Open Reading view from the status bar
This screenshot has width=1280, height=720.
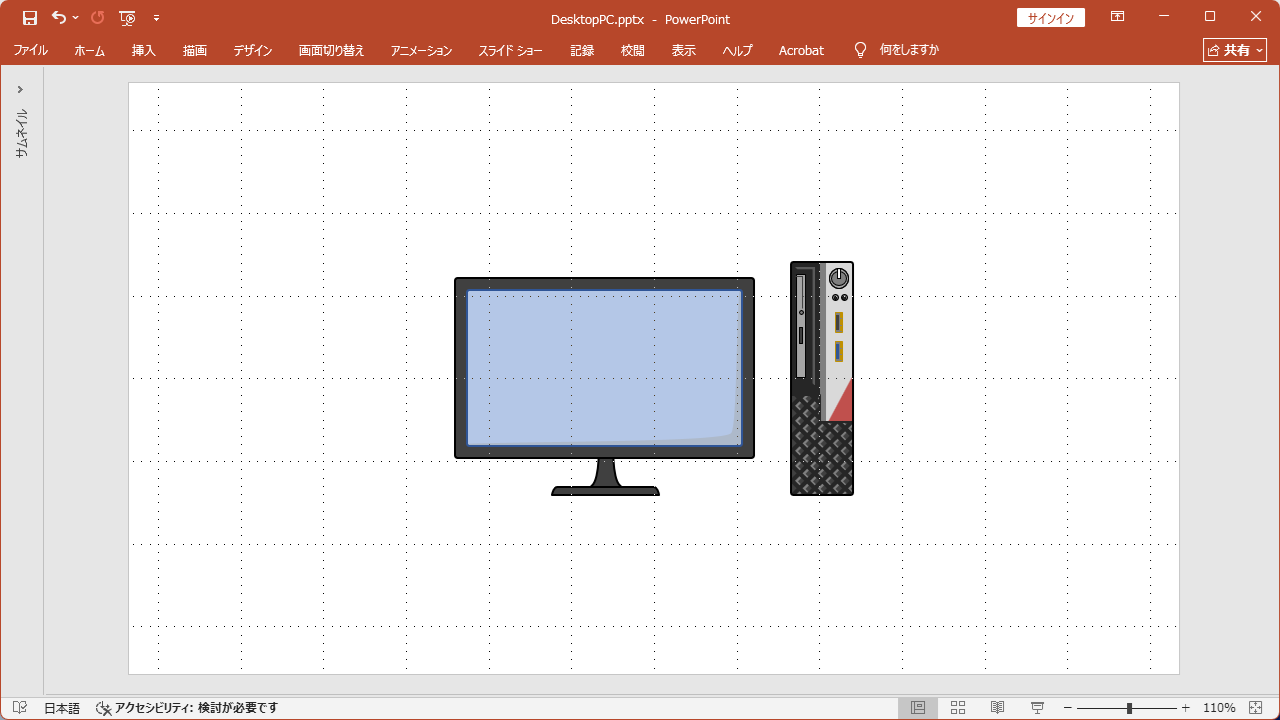[x=997, y=707]
